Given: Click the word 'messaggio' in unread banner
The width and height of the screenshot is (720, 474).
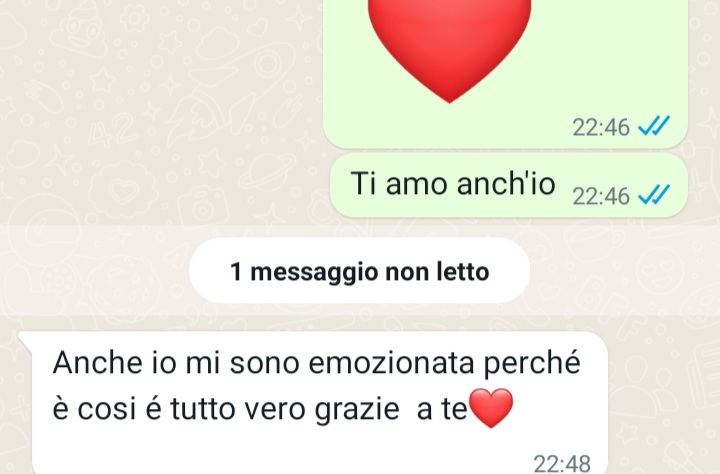Looking at the screenshot, I should pyautogui.click(x=315, y=272).
